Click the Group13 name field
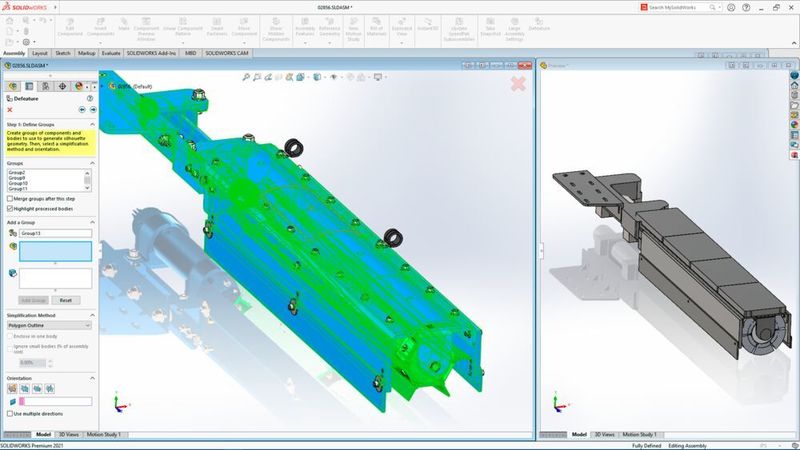The width and height of the screenshot is (800, 450). (x=56, y=233)
